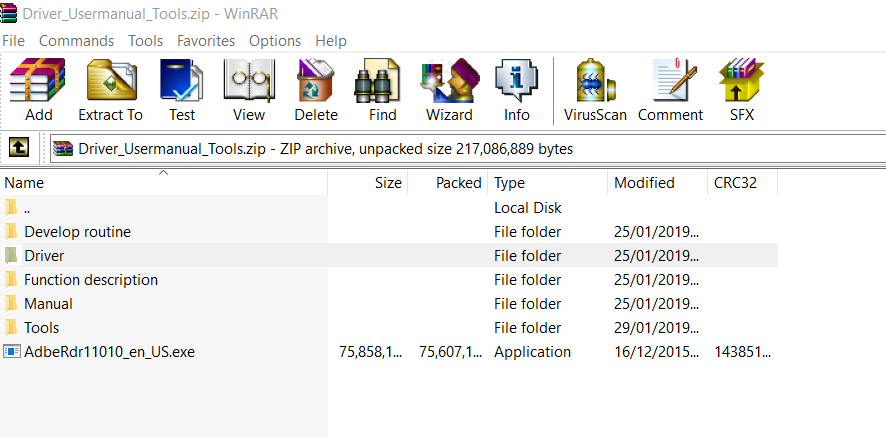Open the Commands menu
886x437 pixels.
[x=76, y=41]
